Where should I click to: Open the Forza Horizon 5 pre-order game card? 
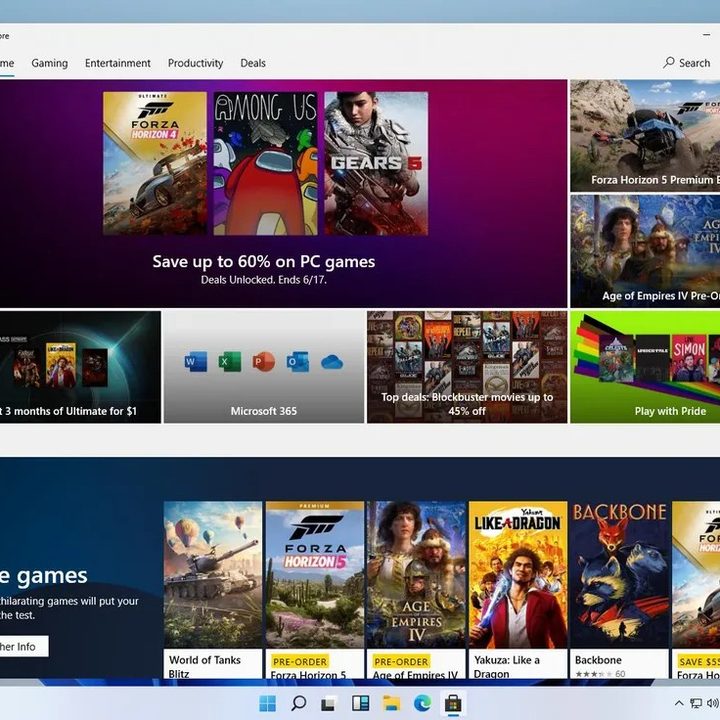click(x=315, y=590)
